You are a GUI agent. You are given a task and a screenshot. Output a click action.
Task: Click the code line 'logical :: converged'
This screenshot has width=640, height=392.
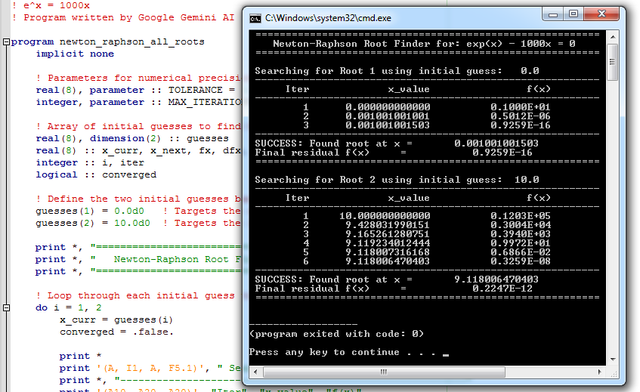96,175
